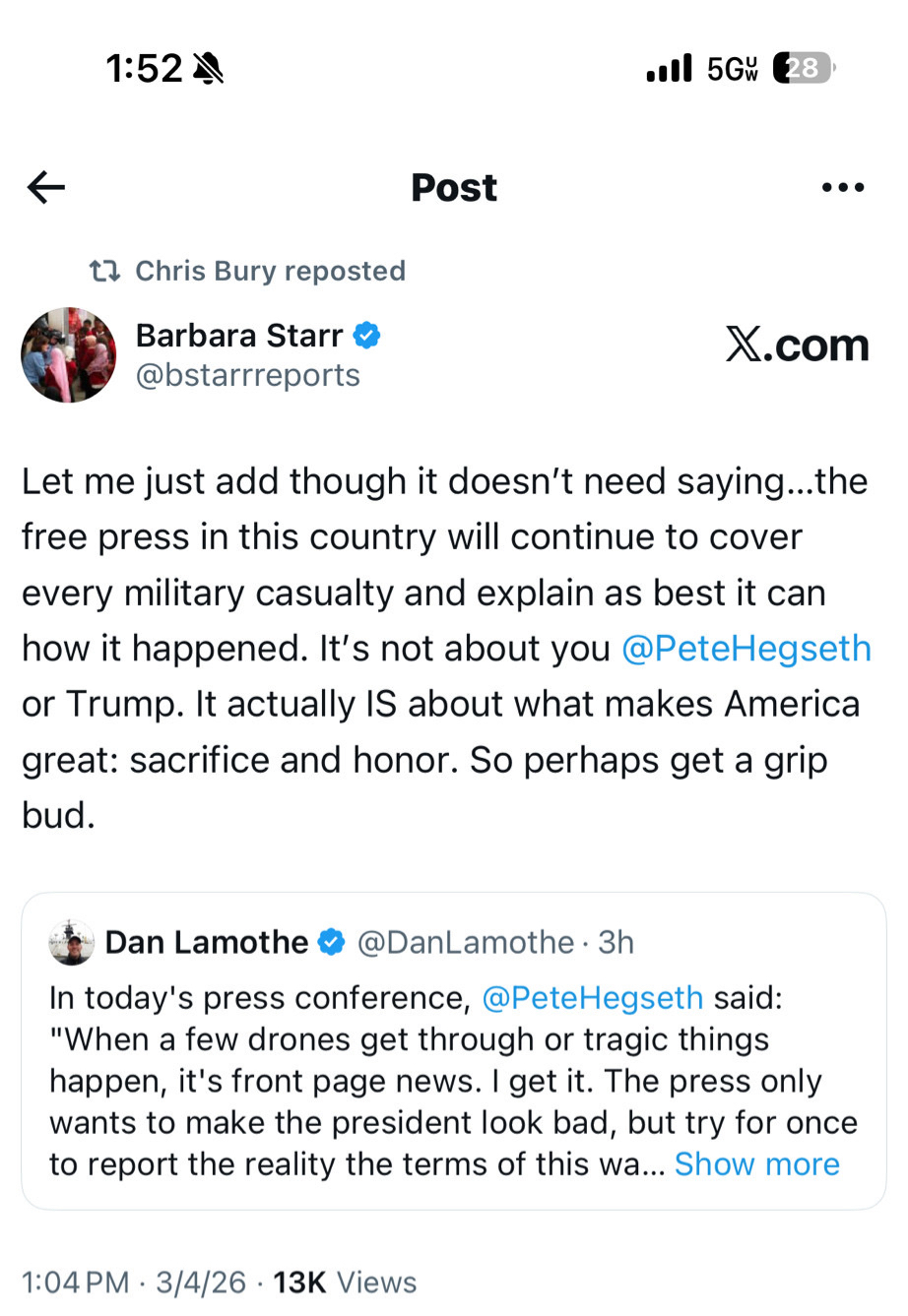Screen dimensions: 908x1316
Task: Open the Dan Lamothe display name
Action: coord(206,942)
